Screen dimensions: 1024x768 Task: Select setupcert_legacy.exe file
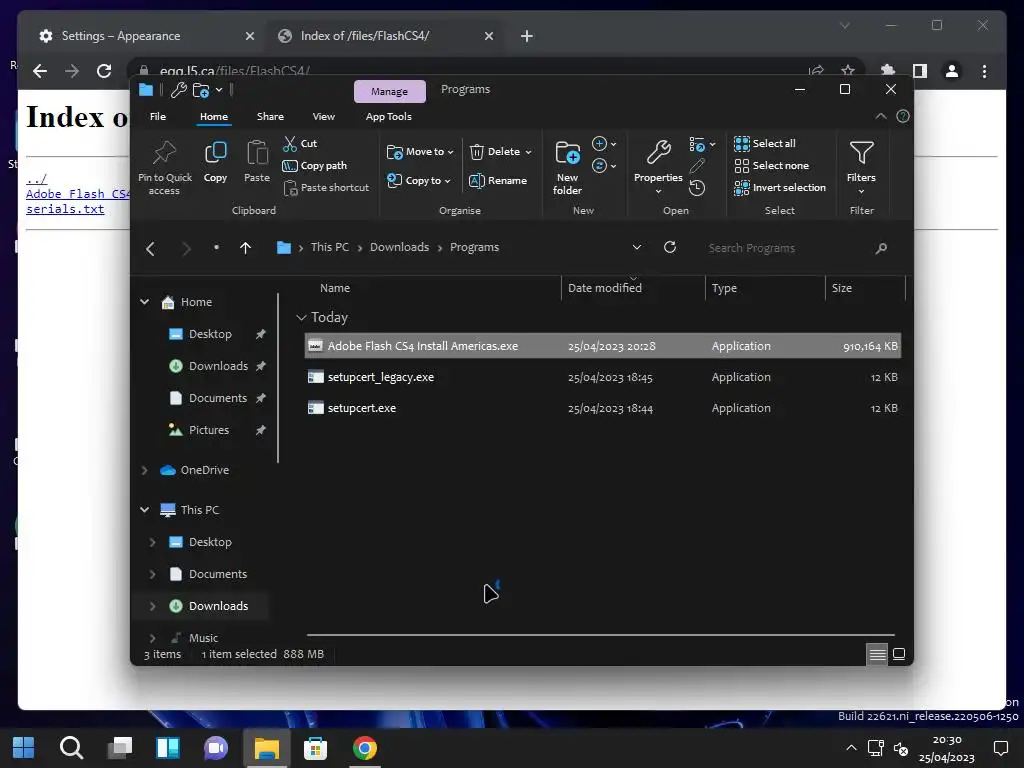(603, 377)
